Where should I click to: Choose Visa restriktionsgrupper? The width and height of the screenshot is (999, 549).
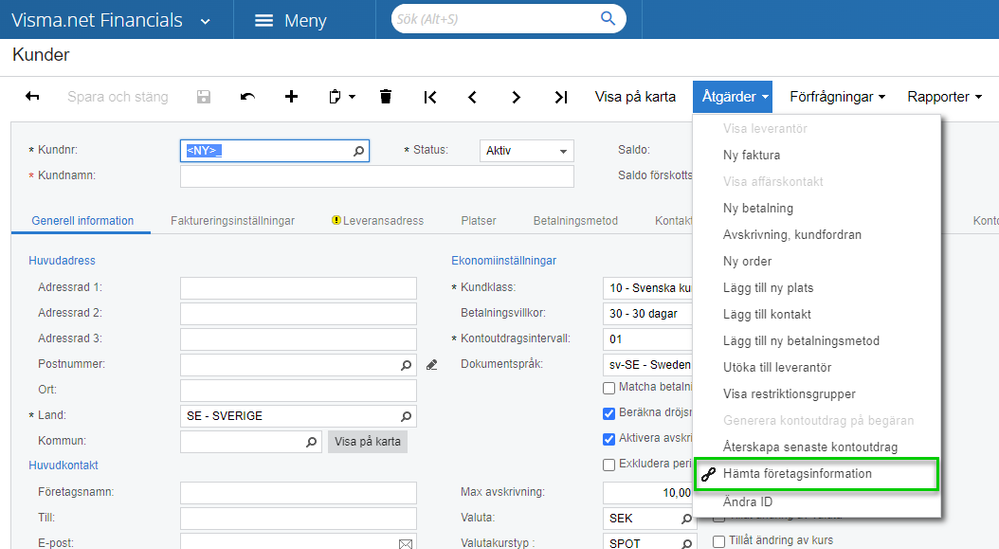coord(789,394)
